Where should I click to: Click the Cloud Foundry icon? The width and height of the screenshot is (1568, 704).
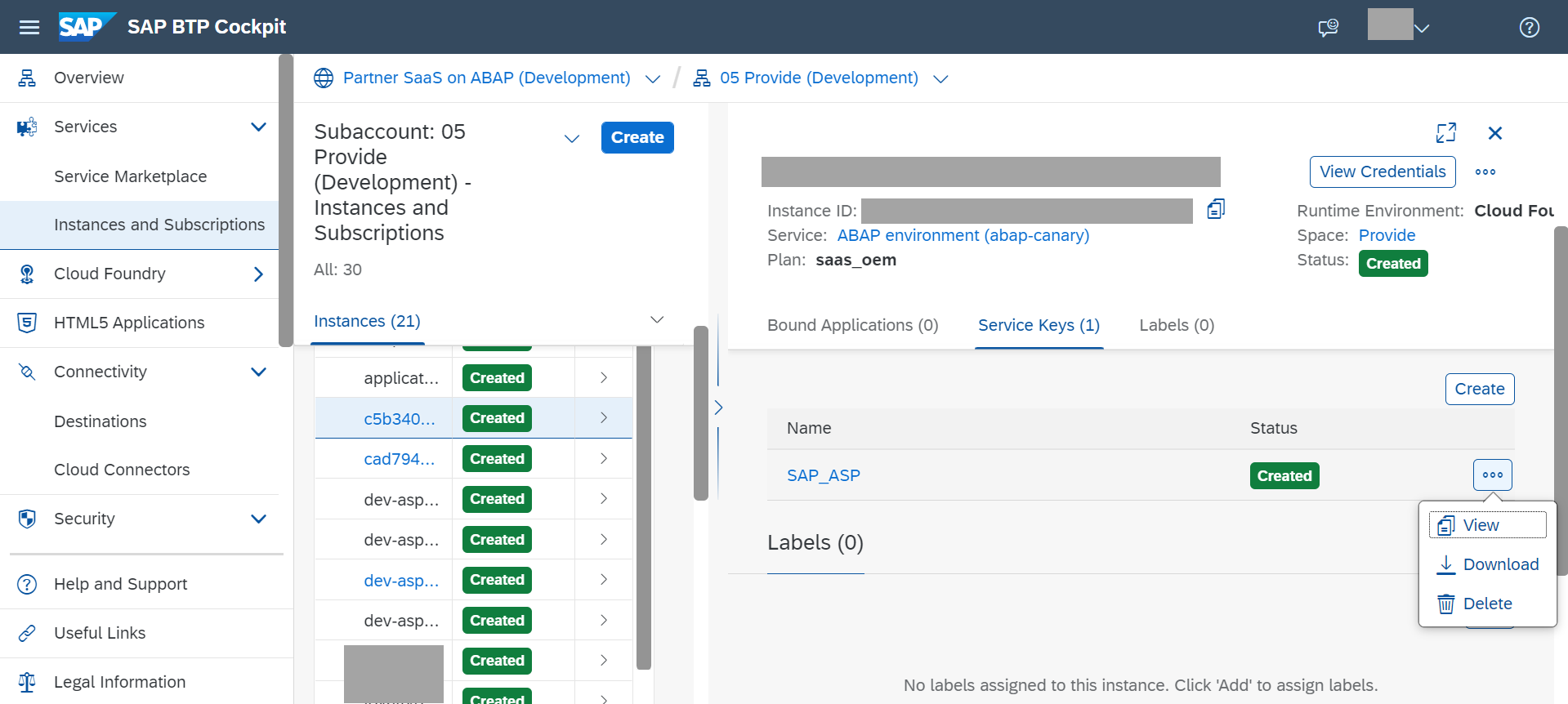(x=27, y=274)
